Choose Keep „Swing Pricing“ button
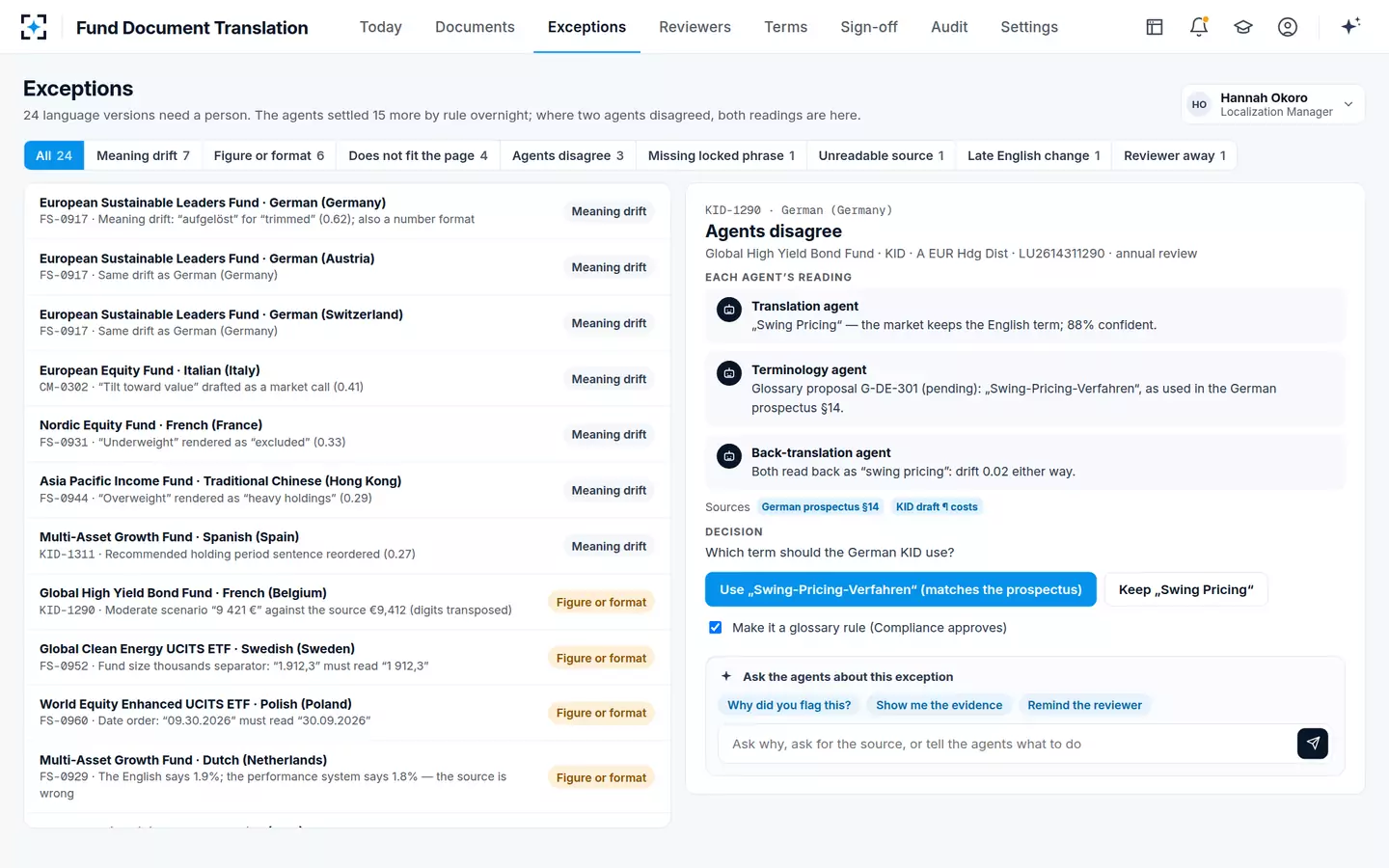The width and height of the screenshot is (1389, 868). point(1185,589)
